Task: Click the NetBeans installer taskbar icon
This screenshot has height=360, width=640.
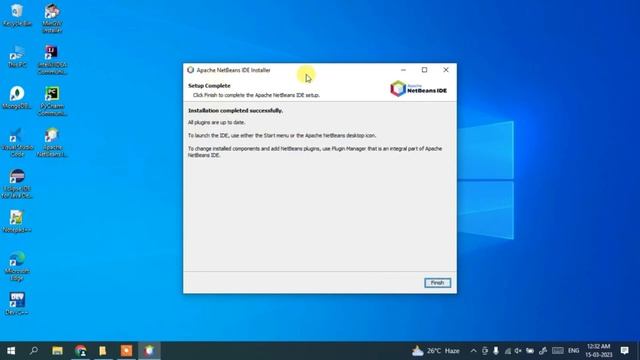Action: 149,351
